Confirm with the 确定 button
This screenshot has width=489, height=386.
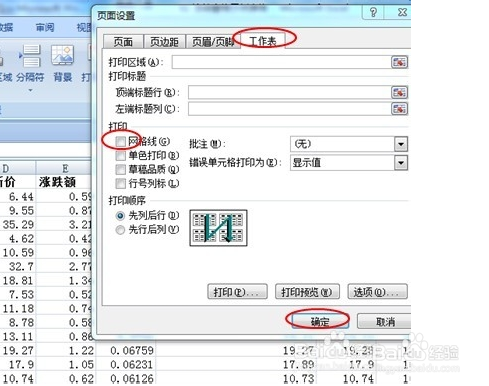coord(319,321)
